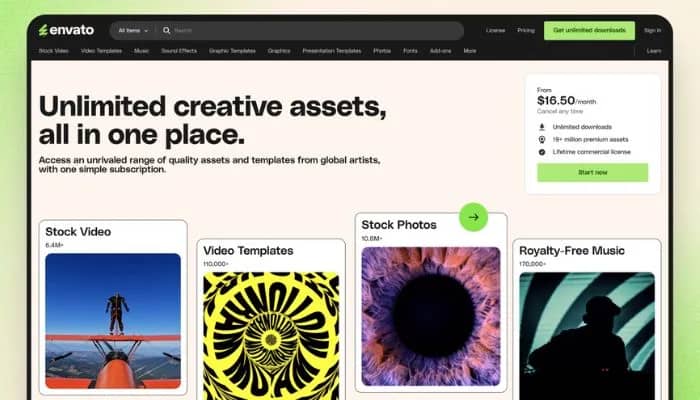
Task: Open the License link
Action: (x=495, y=30)
